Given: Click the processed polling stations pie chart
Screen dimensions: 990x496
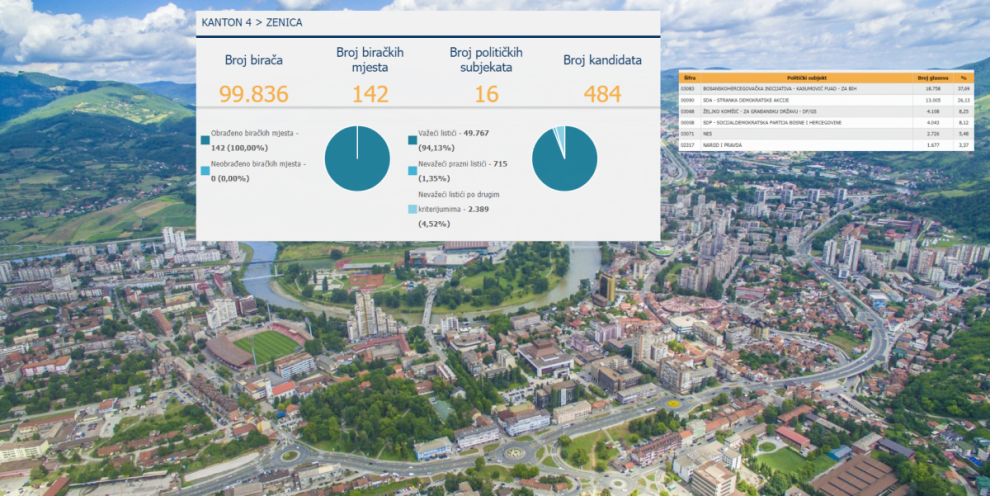Looking at the screenshot, I should click(357, 158).
